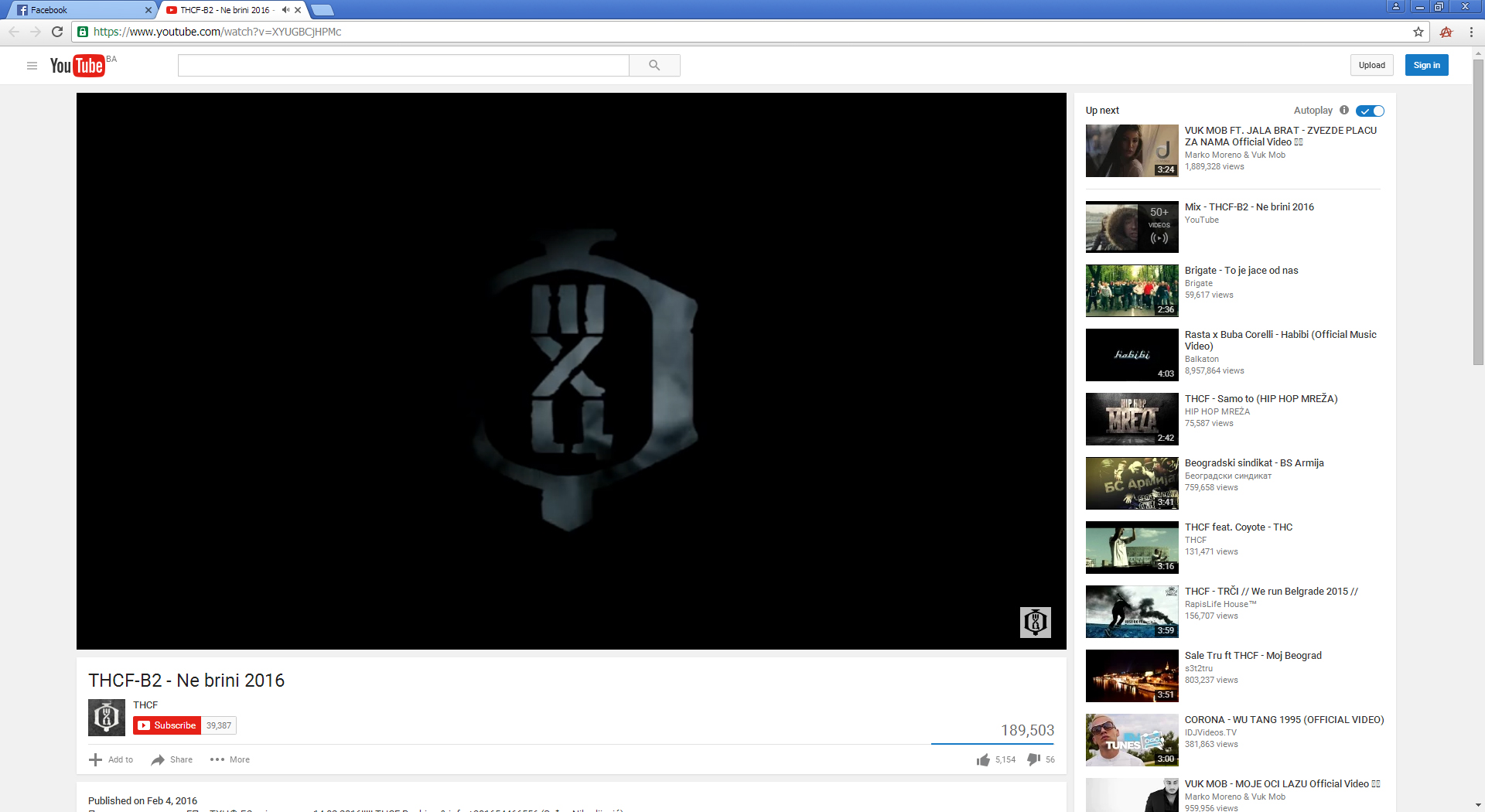
Task: Click the THCF channel avatar below the title
Action: 107,718
